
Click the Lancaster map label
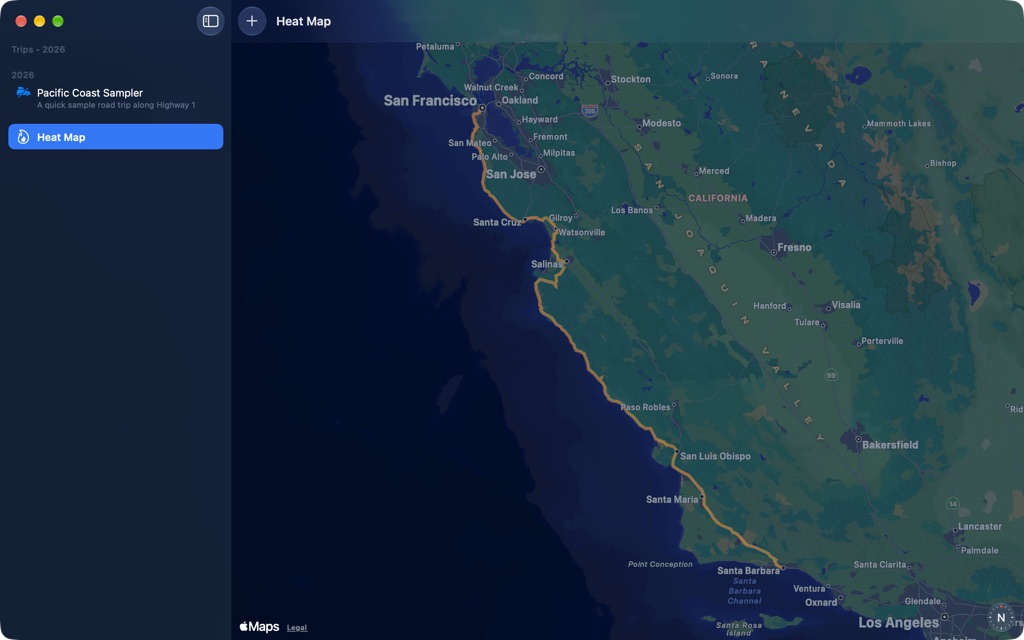pos(980,526)
